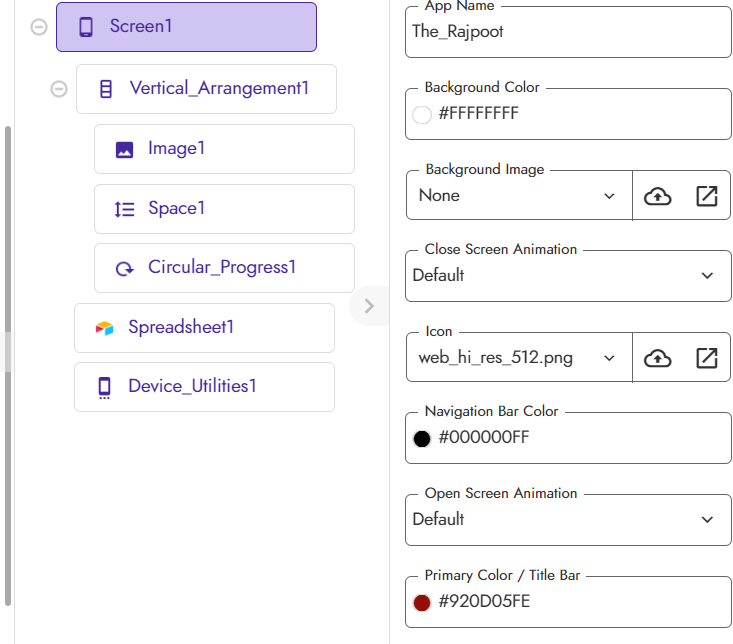Click the picture icon of Image1
The height and width of the screenshot is (644, 733).
(124, 150)
